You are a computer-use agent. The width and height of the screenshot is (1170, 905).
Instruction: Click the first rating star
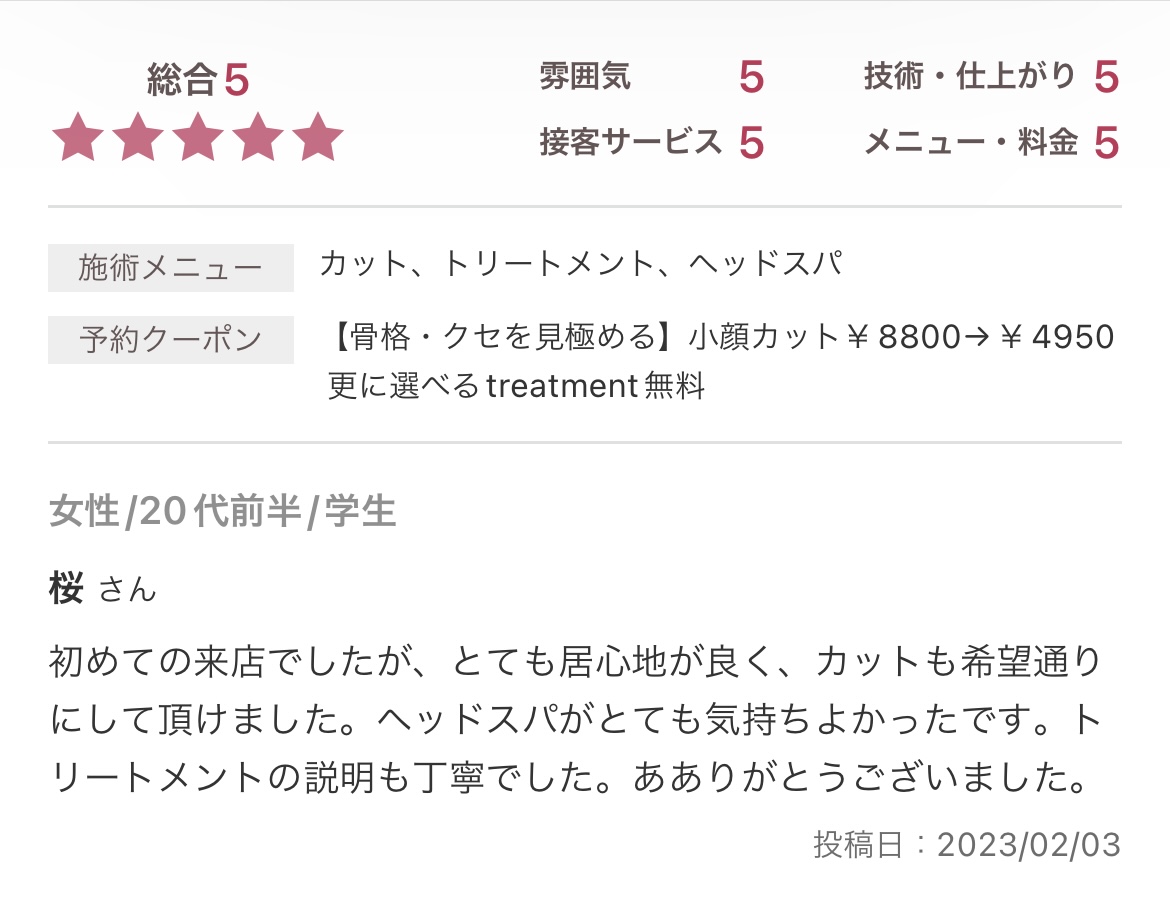[77, 138]
